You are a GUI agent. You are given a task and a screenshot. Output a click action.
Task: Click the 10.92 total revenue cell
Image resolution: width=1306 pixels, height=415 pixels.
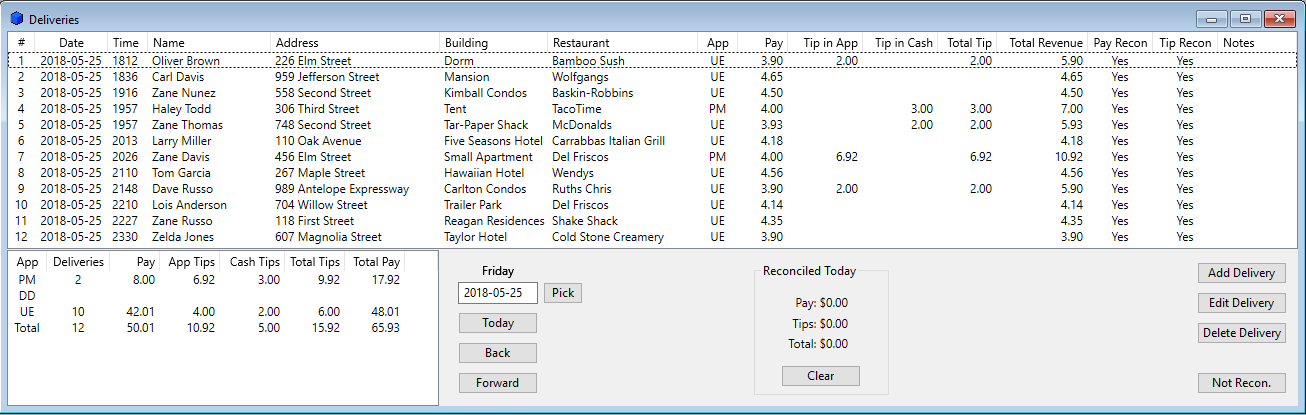point(1068,157)
